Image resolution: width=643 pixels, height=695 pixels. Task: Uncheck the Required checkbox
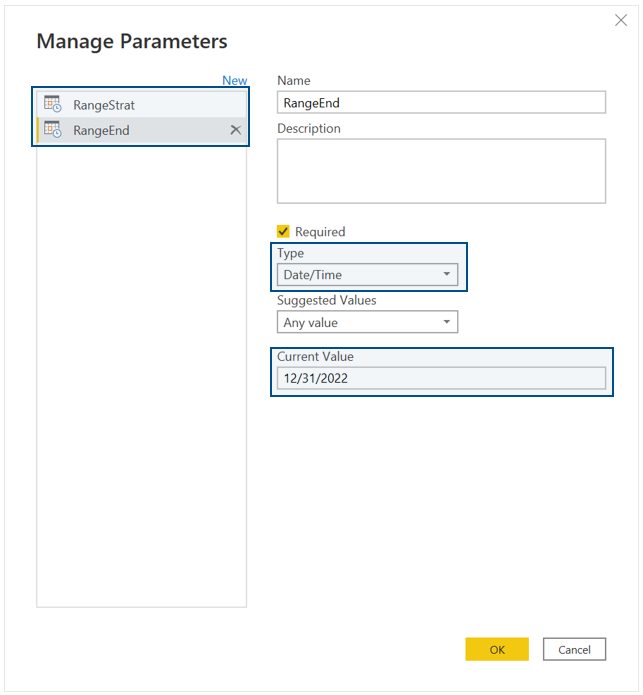click(x=283, y=231)
